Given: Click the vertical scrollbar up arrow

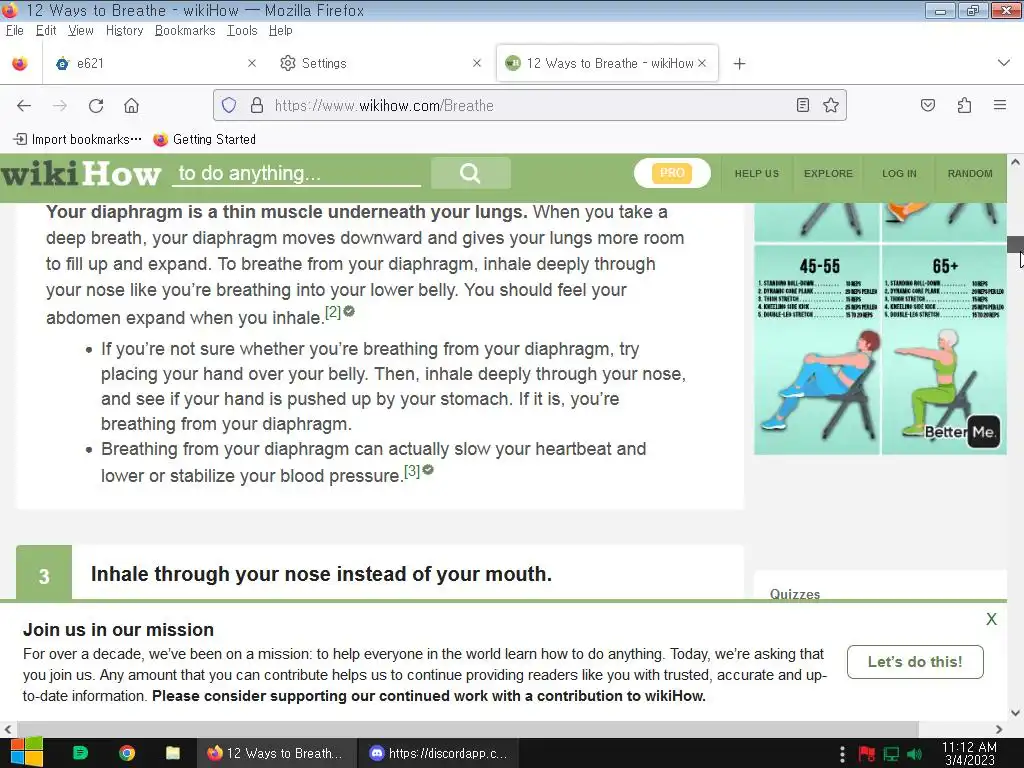Looking at the screenshot, I should (1016, 161).
